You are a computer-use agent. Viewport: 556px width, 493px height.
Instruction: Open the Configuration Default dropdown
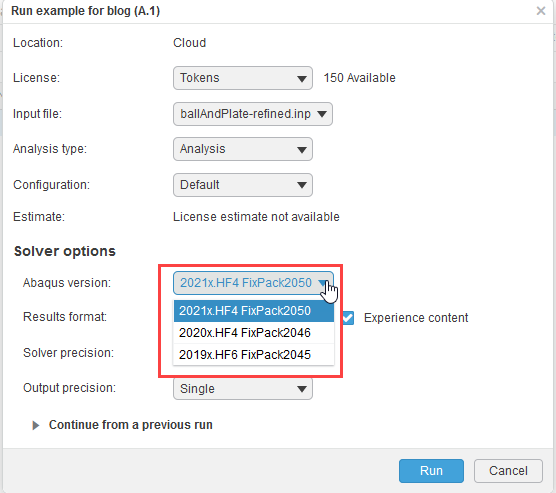pyautogui.click(x=243, y=185)
